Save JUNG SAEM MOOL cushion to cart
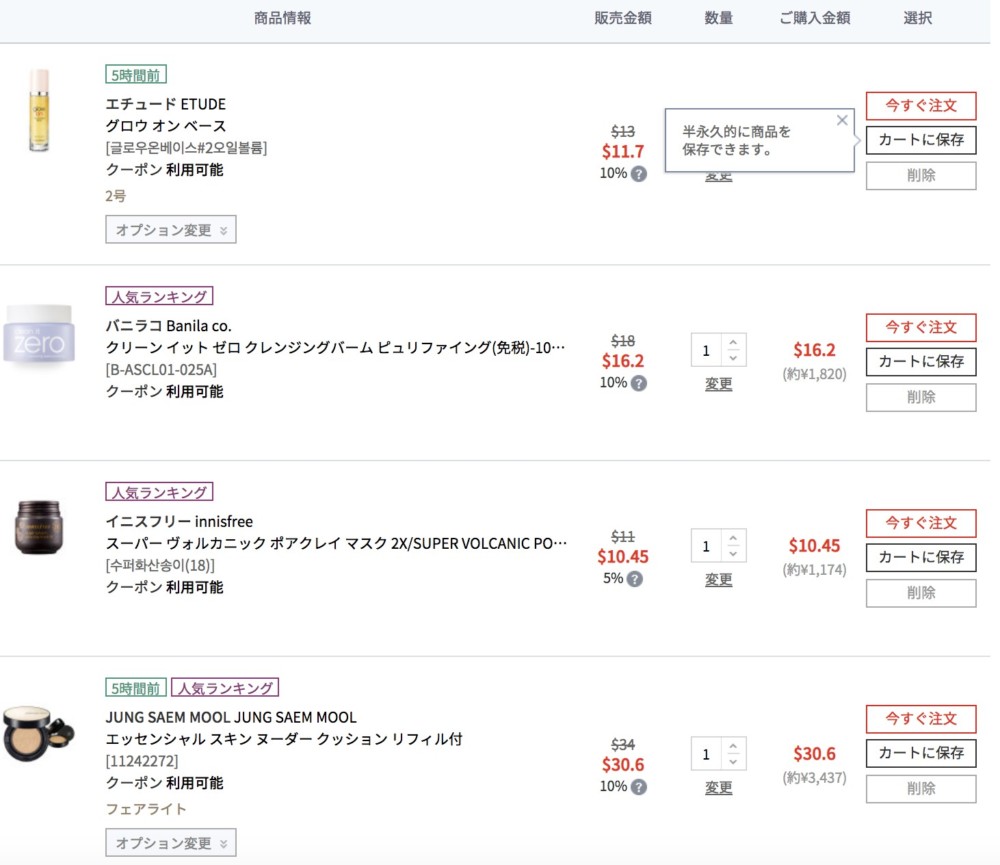 [x=921, y=754]
